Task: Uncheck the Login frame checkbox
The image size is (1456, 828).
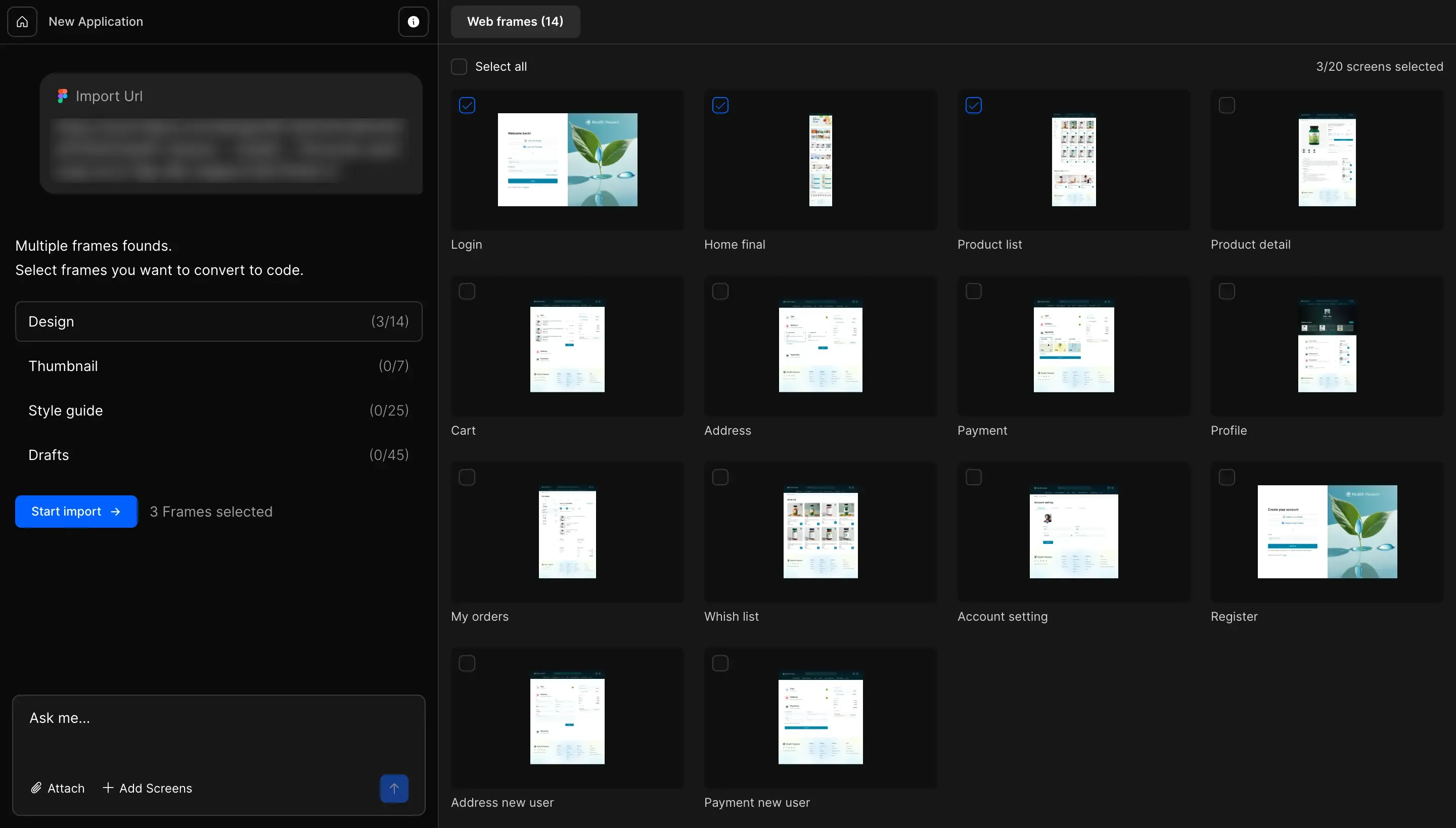Action: 467,105
